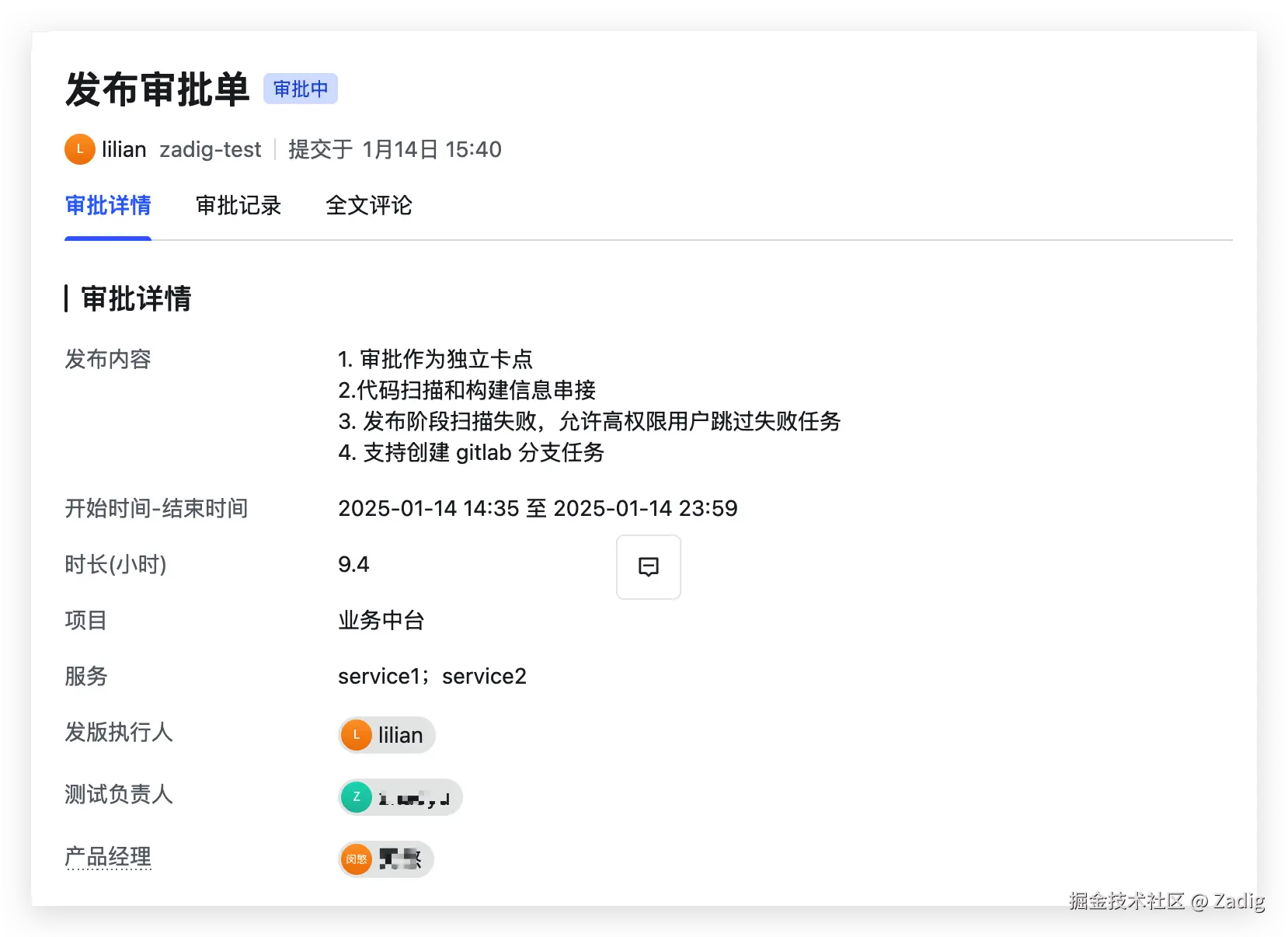Click the submitter name lilian in header

[x=124, y=149]
